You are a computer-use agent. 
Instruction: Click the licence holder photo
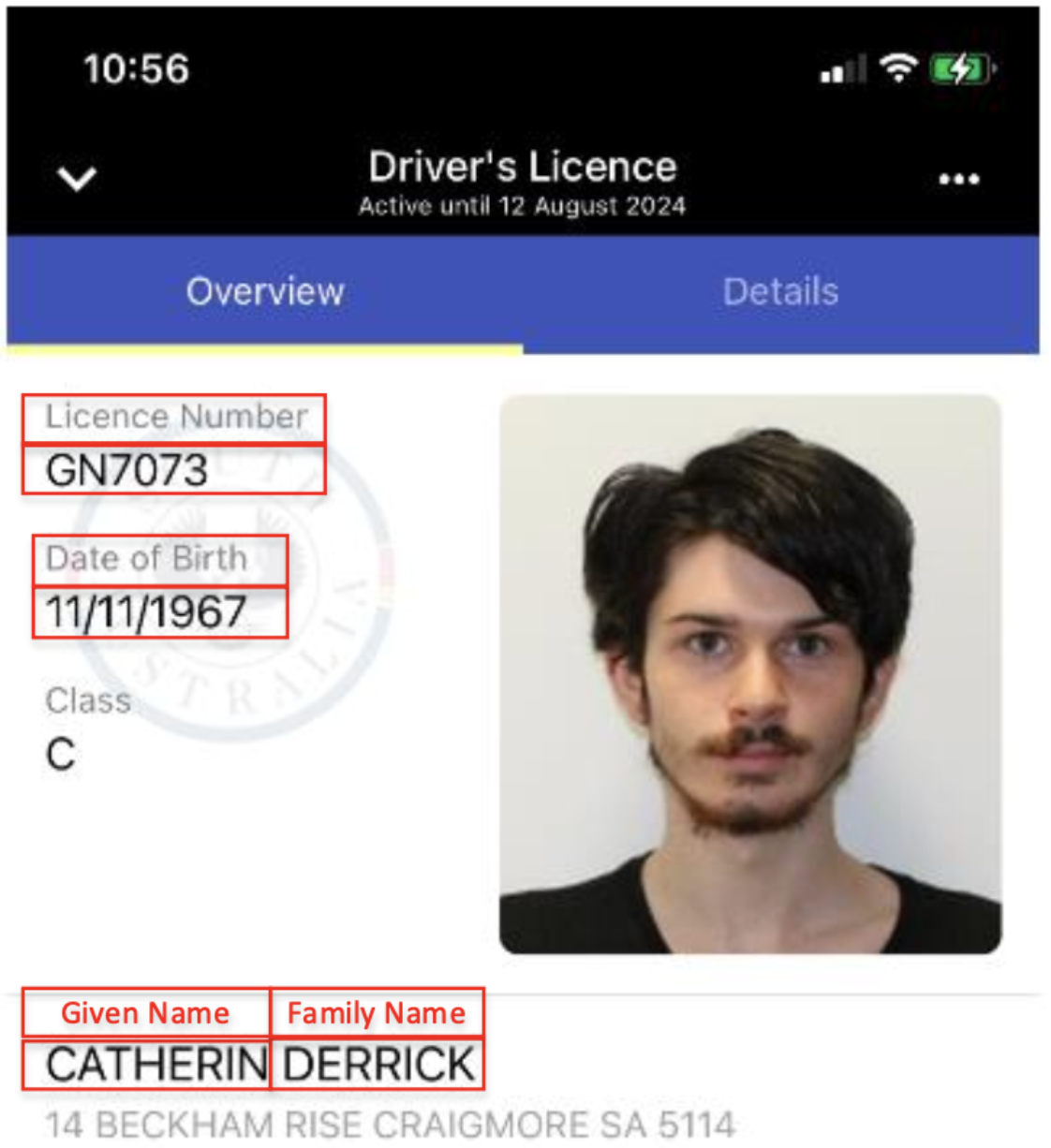coord(750,674)
